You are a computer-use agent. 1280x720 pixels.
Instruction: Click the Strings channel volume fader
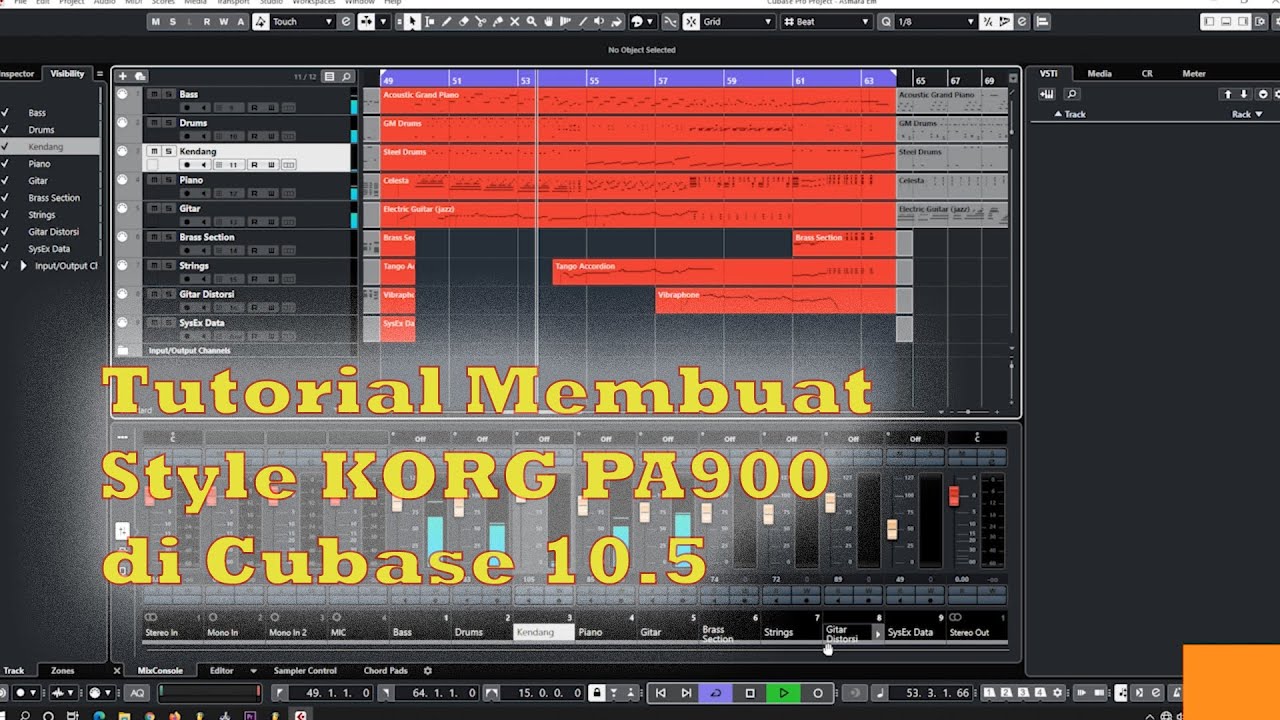coord(768,514)
